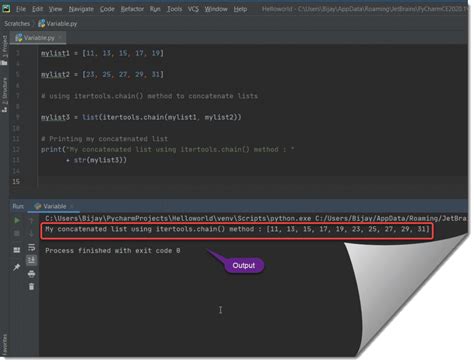Screen dimensions: 474x363
Task: Place the cursor on editor line 15
Action: [233, 182]
